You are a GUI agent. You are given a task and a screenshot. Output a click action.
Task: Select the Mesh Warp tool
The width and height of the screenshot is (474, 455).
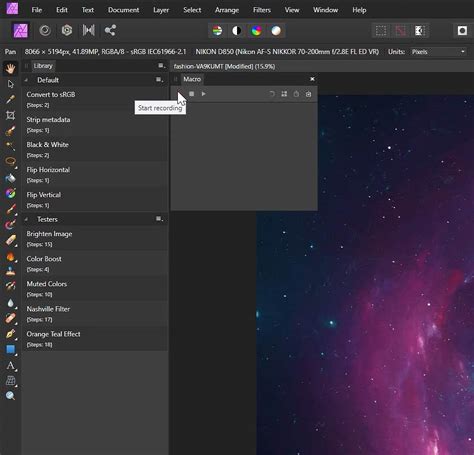10,381
